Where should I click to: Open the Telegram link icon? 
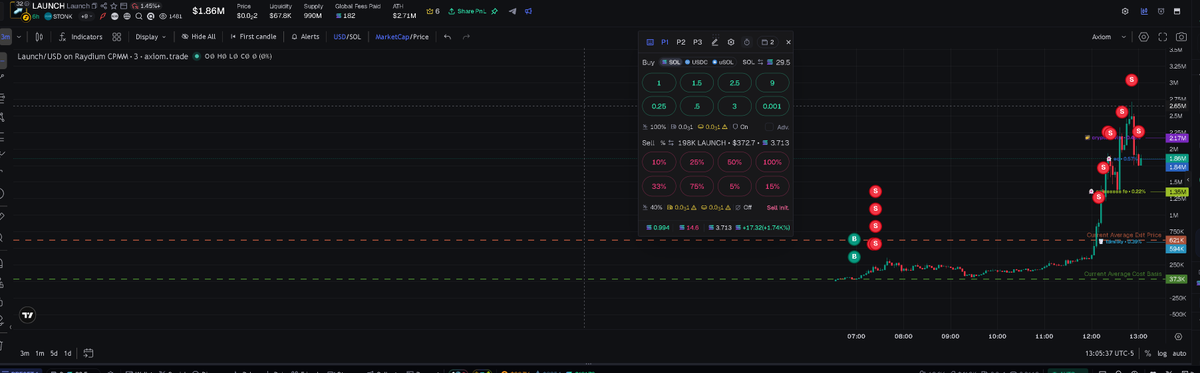coord(513,10)
